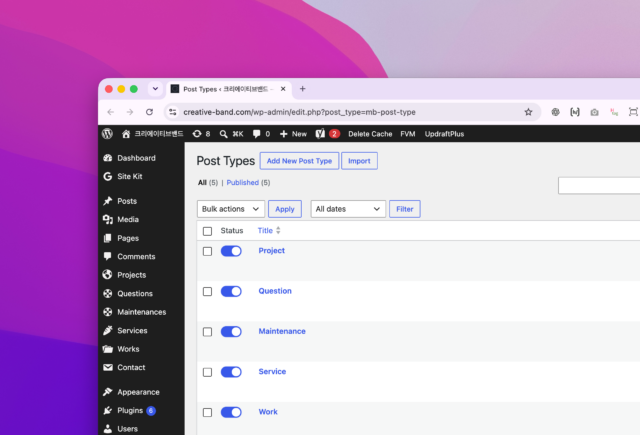Open Maintenances in the sidebar
Screen dimensions: 640x435
coord(141,312)
